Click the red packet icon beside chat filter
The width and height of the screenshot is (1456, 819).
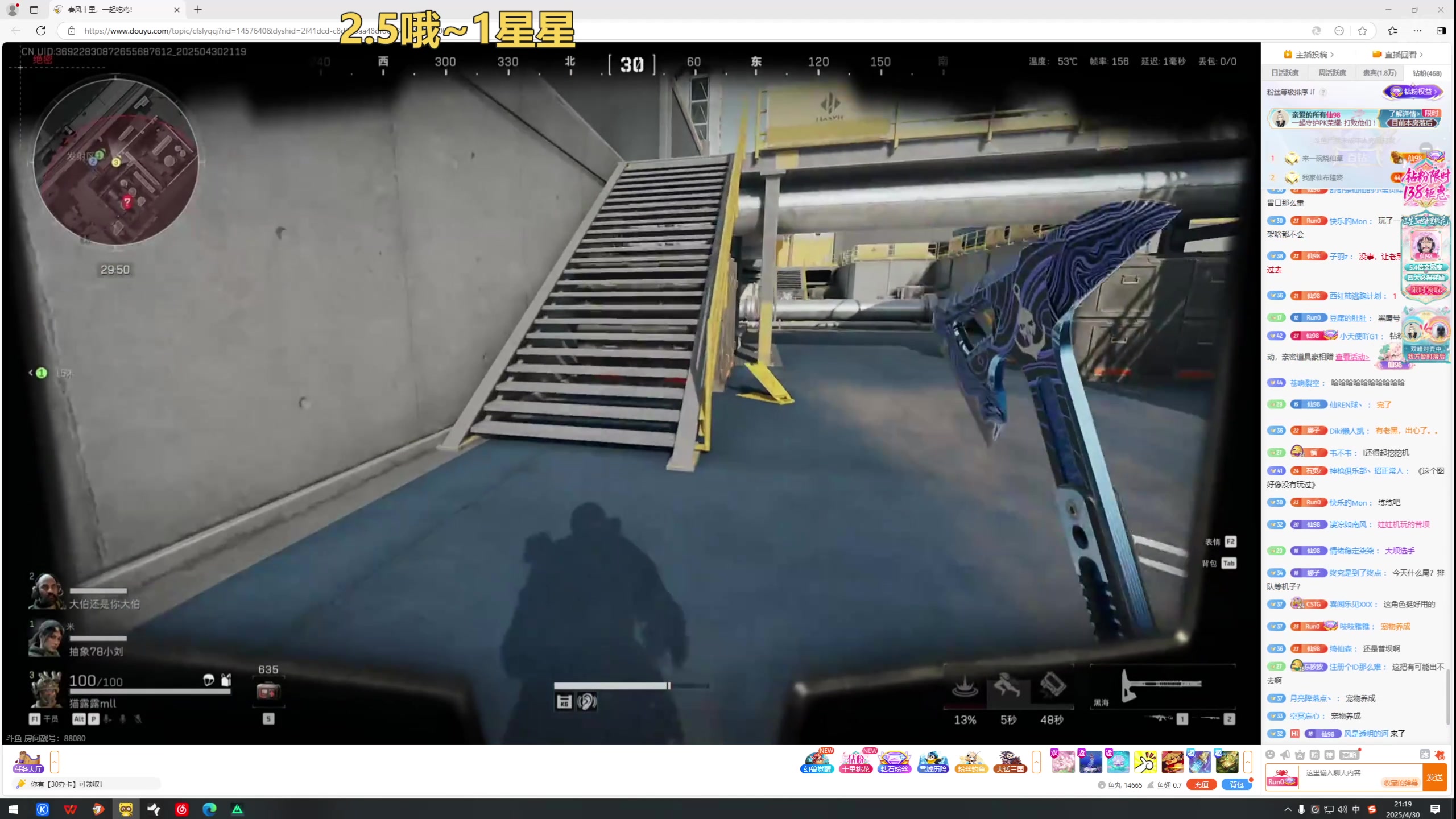pyautogui.click(x=1440, y=755)
